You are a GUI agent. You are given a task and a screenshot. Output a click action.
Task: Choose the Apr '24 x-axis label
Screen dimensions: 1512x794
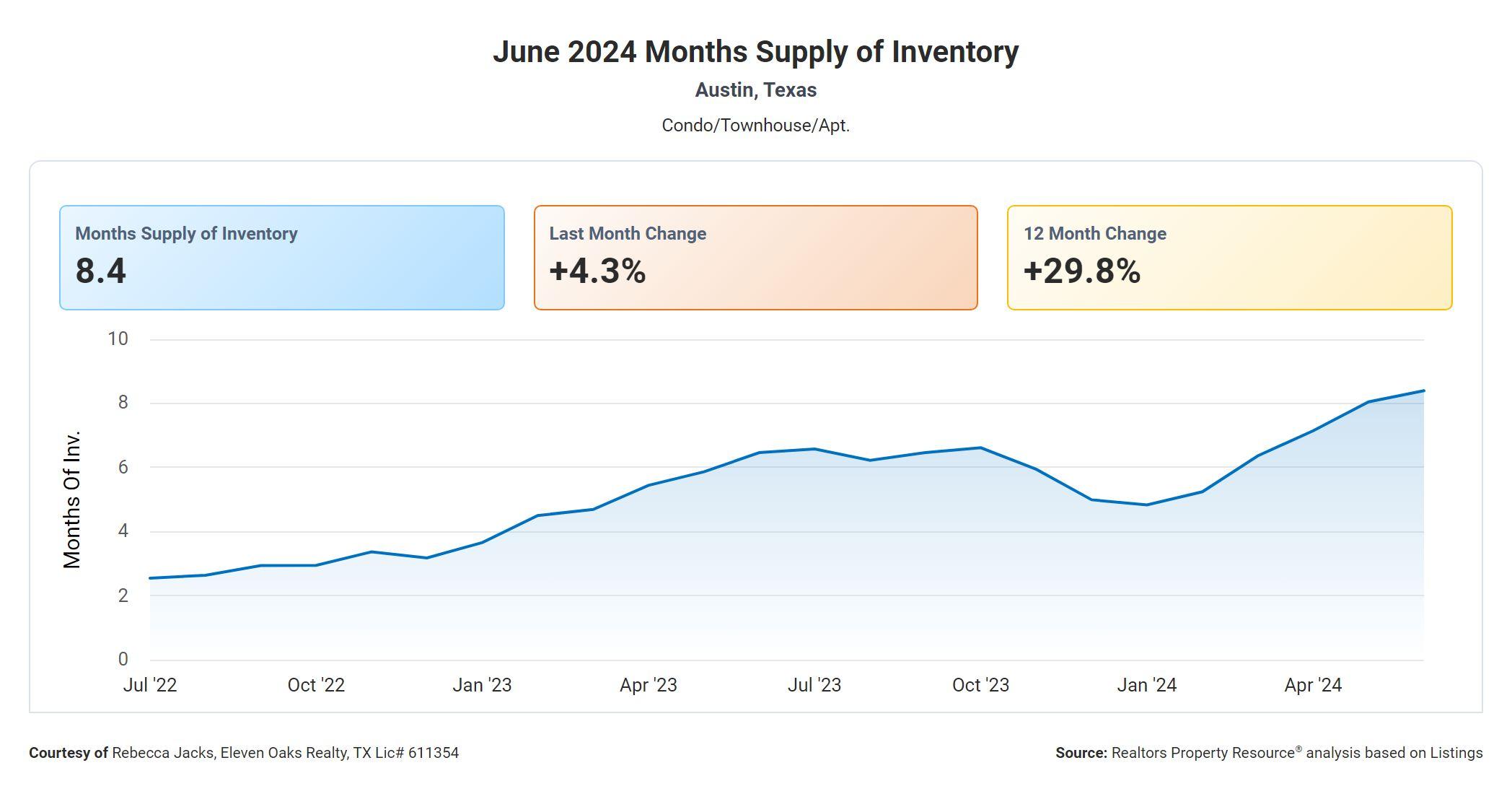pos(1313,685)
